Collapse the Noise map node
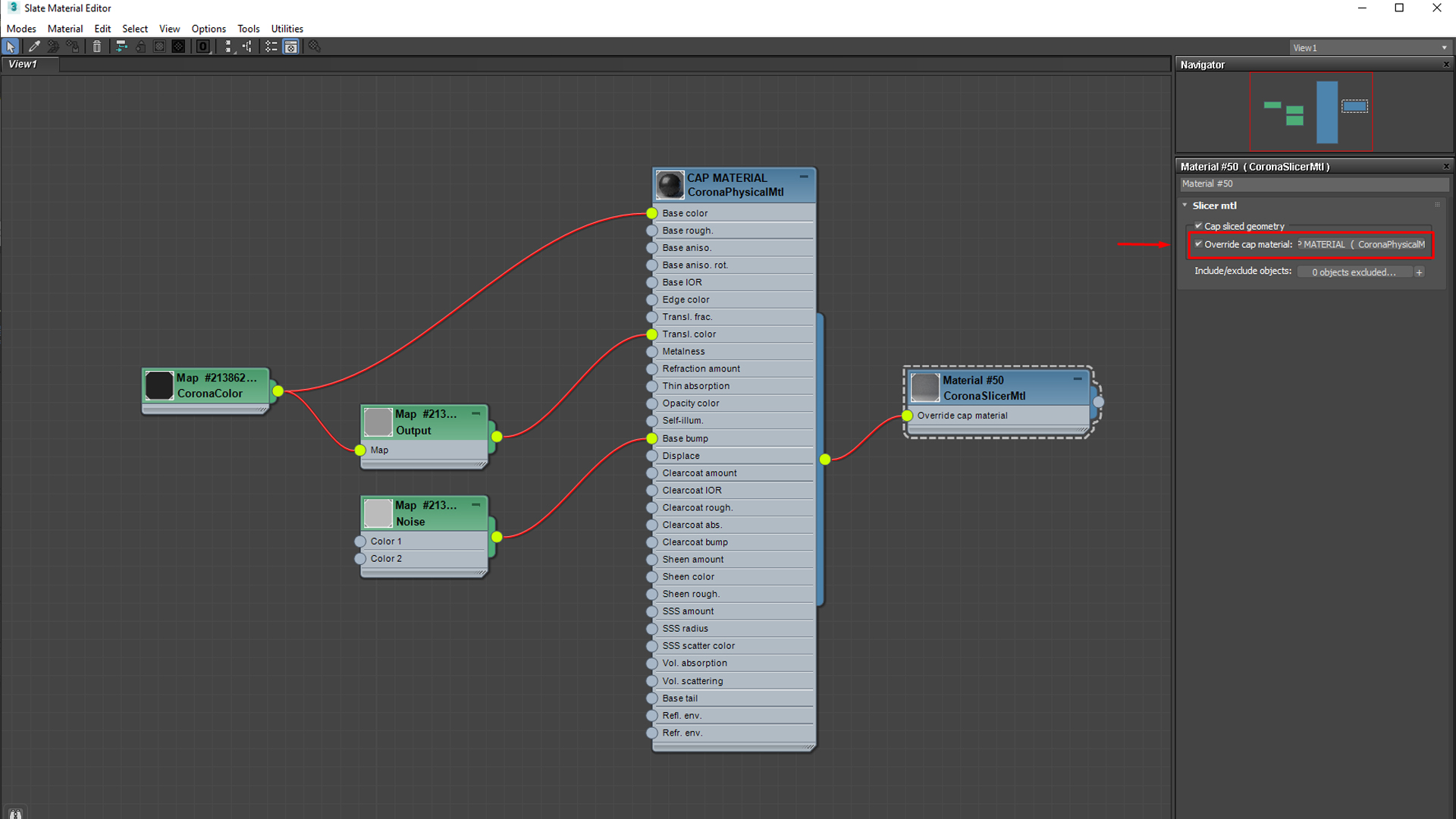1456x819 pixels. tap(476, 504)
